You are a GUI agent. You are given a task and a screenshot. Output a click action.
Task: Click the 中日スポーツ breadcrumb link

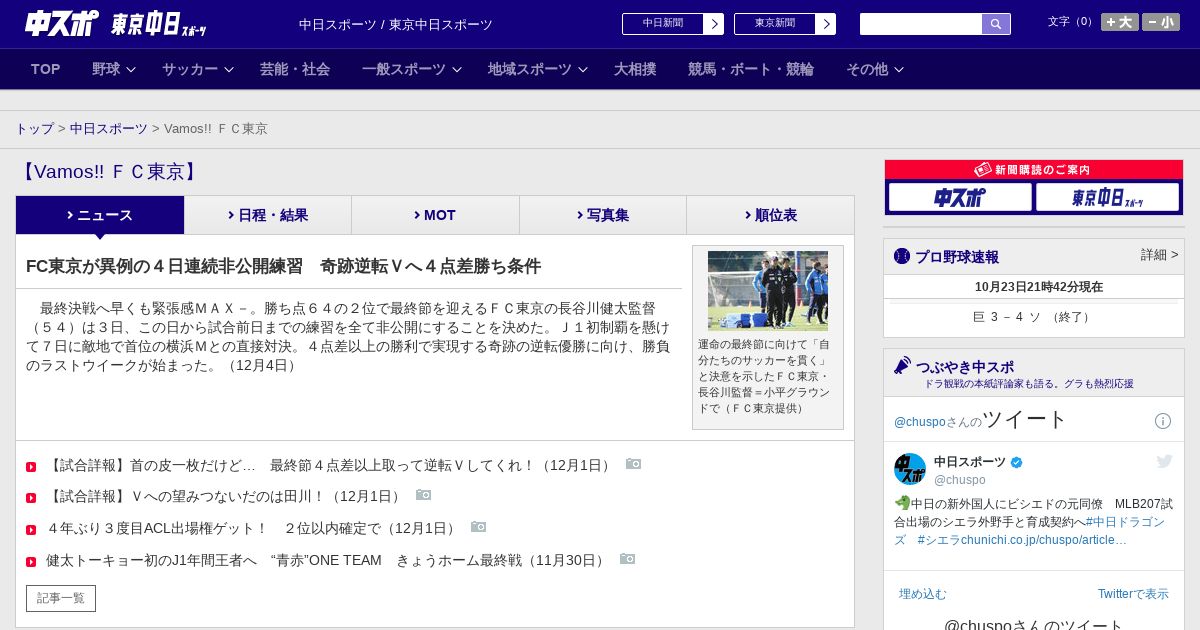[109, 129]
